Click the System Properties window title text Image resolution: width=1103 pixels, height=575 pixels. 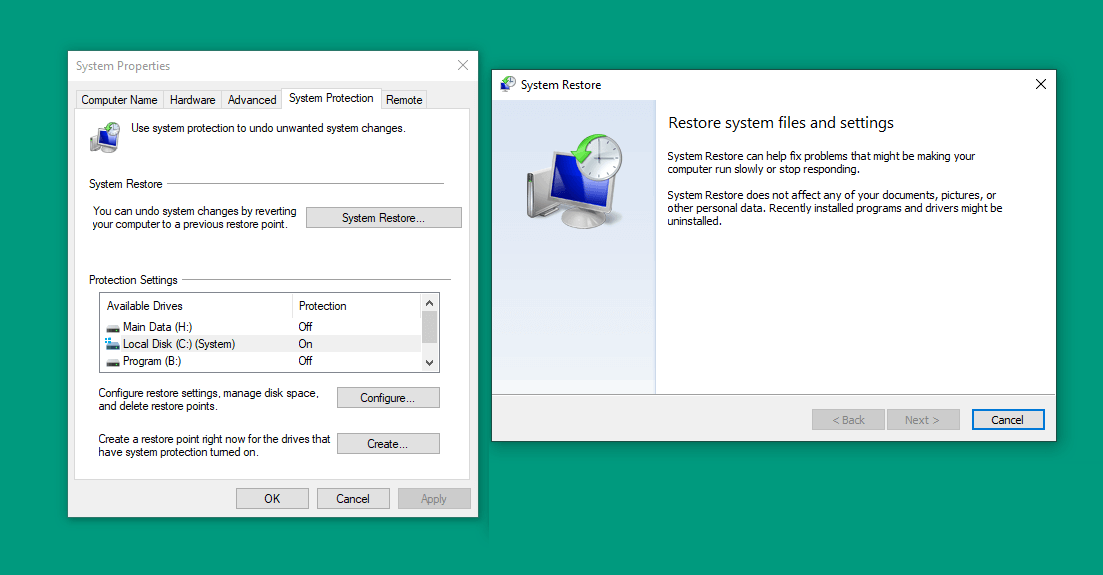123,66
